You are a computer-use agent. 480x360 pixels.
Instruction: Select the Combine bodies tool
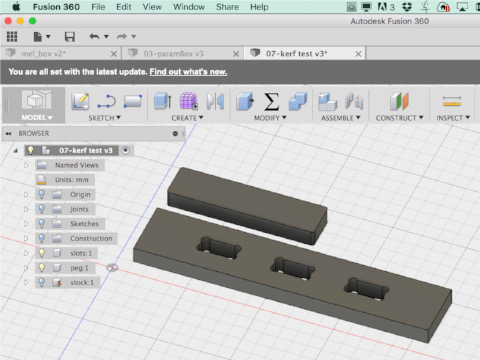(298, 101)
